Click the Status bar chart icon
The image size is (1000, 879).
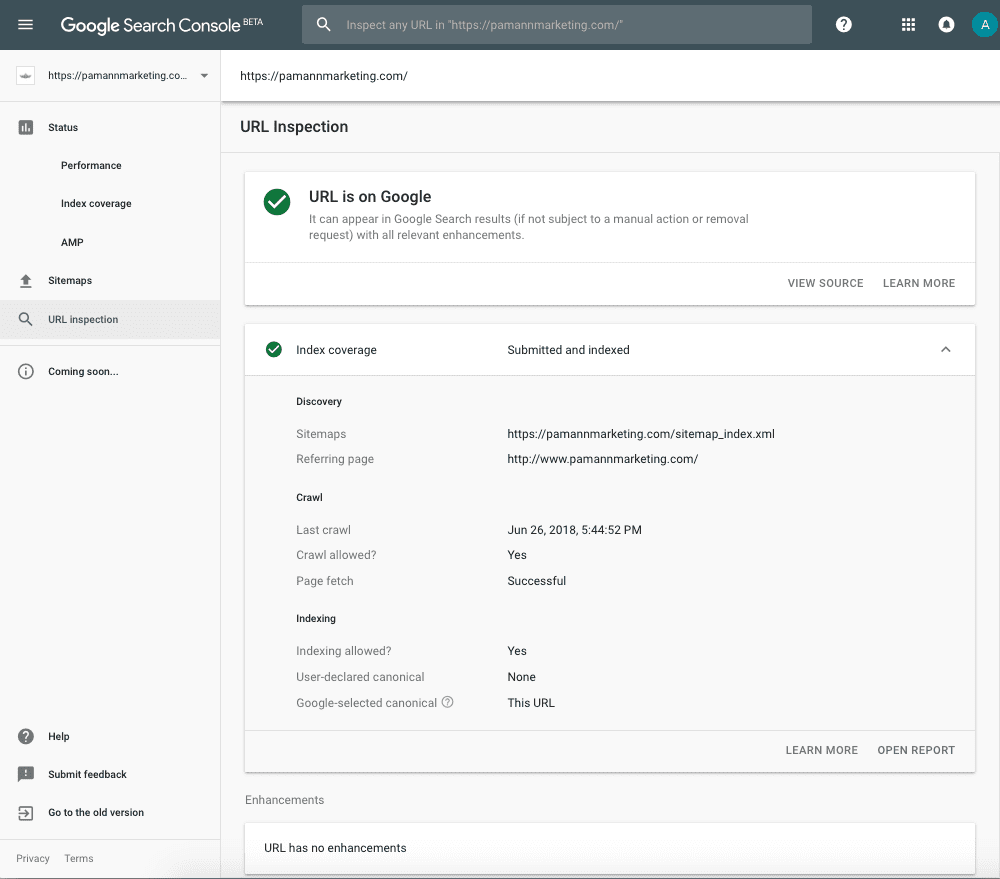(26, 128)
